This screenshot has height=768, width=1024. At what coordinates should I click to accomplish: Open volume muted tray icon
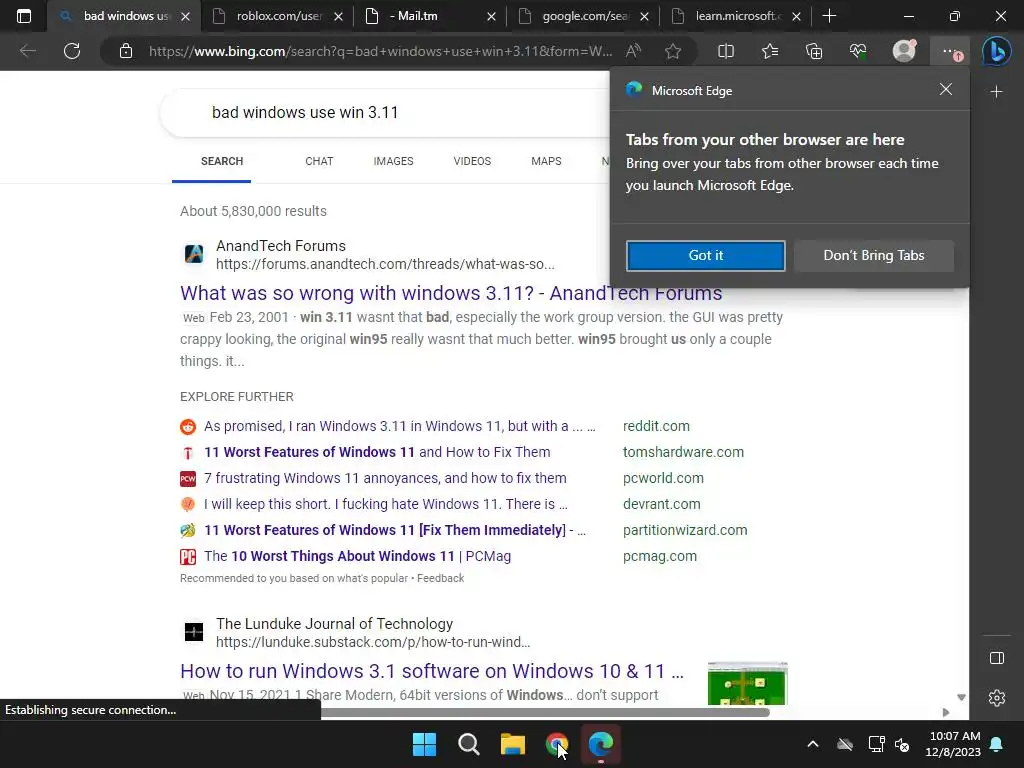click(x=903, y=744)
